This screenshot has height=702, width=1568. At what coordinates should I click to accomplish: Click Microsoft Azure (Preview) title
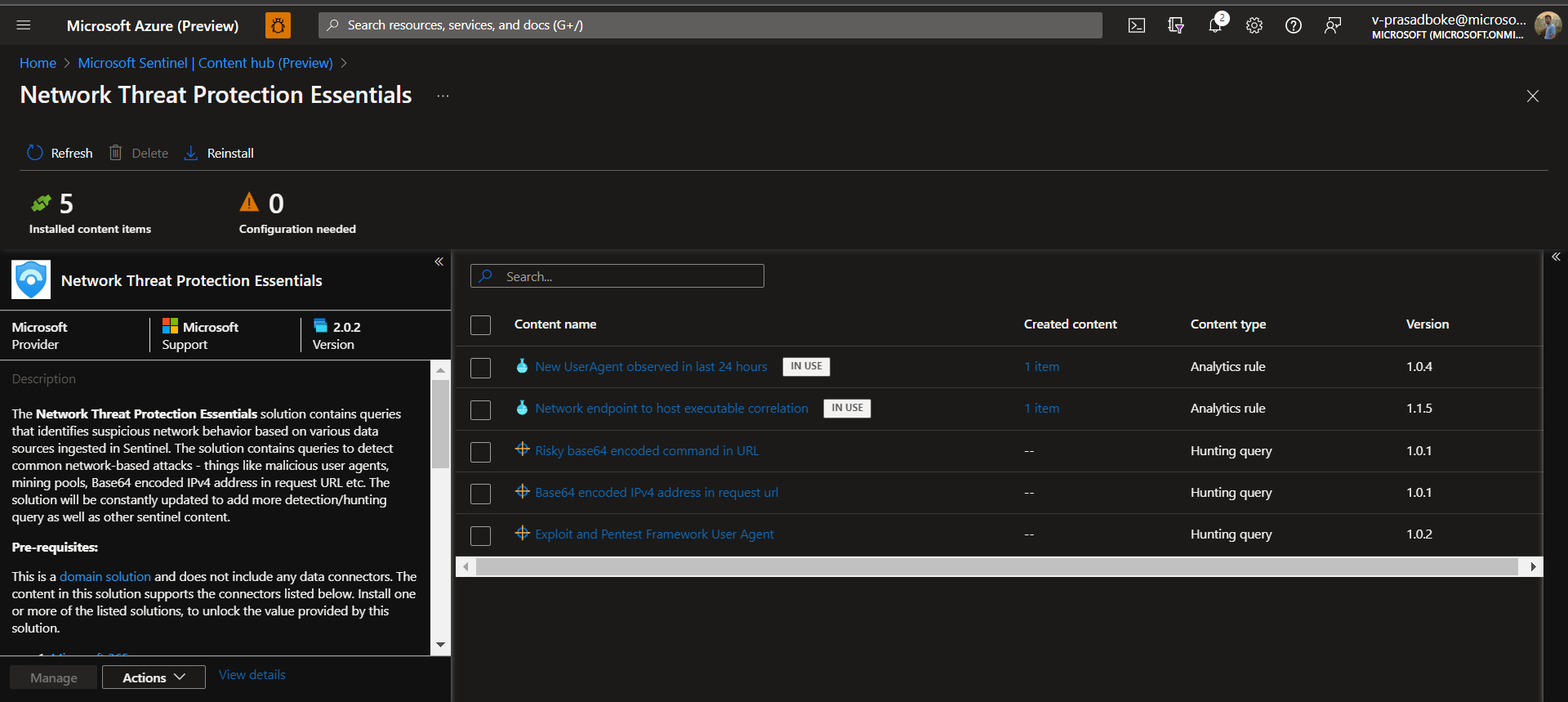[x=153, y=25]
